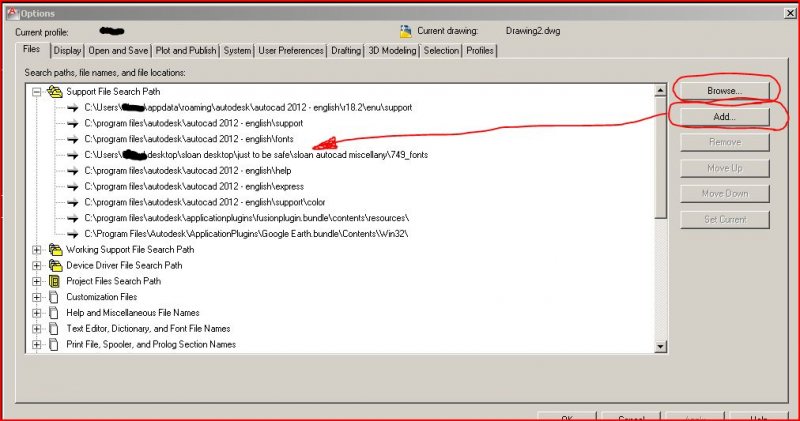Click the arrow icon beside the Google Earth.bundle path
Screen dimensions: 800x421
point(72,234)
